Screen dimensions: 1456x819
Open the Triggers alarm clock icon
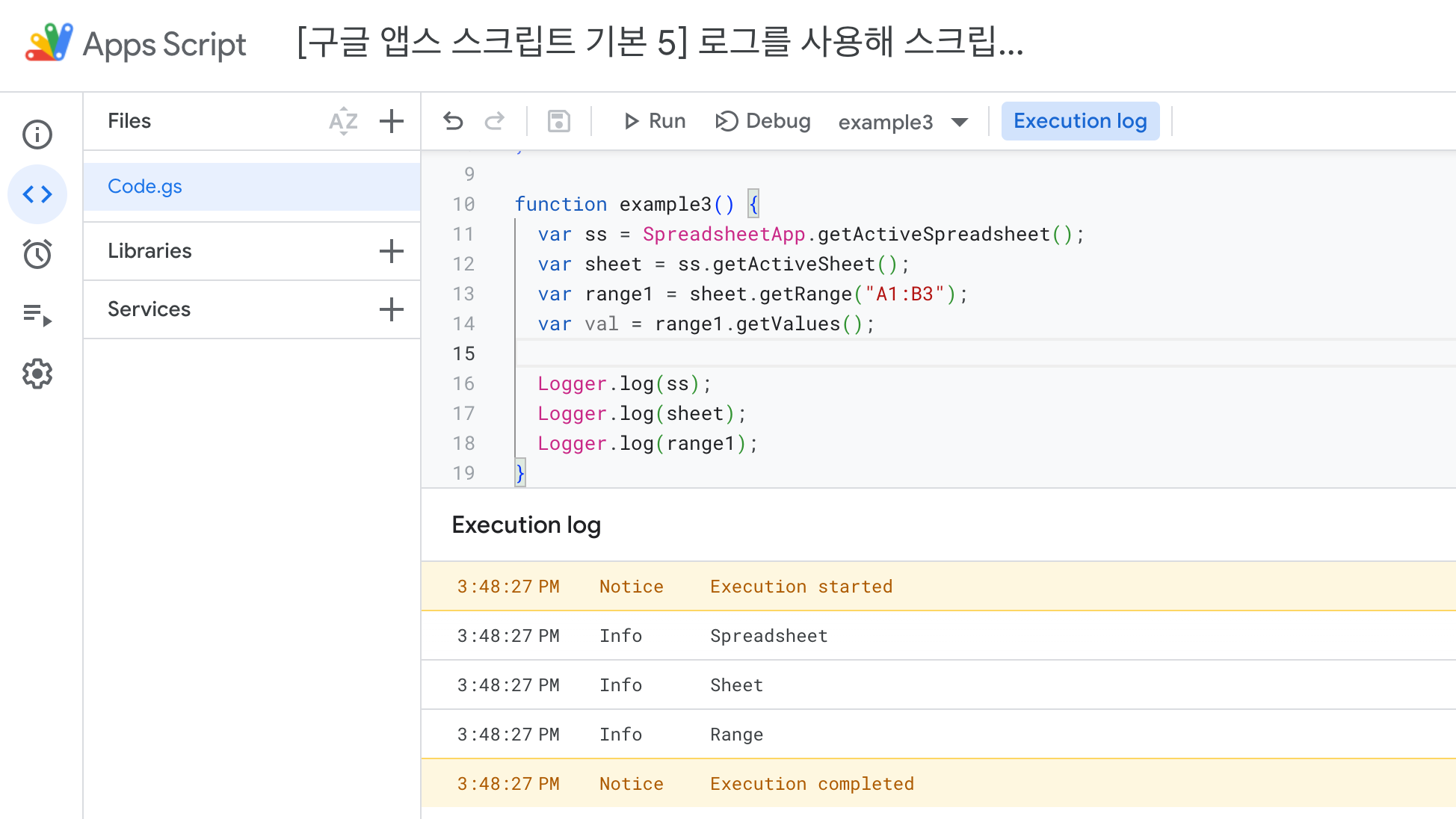click(x=37, y=254)
